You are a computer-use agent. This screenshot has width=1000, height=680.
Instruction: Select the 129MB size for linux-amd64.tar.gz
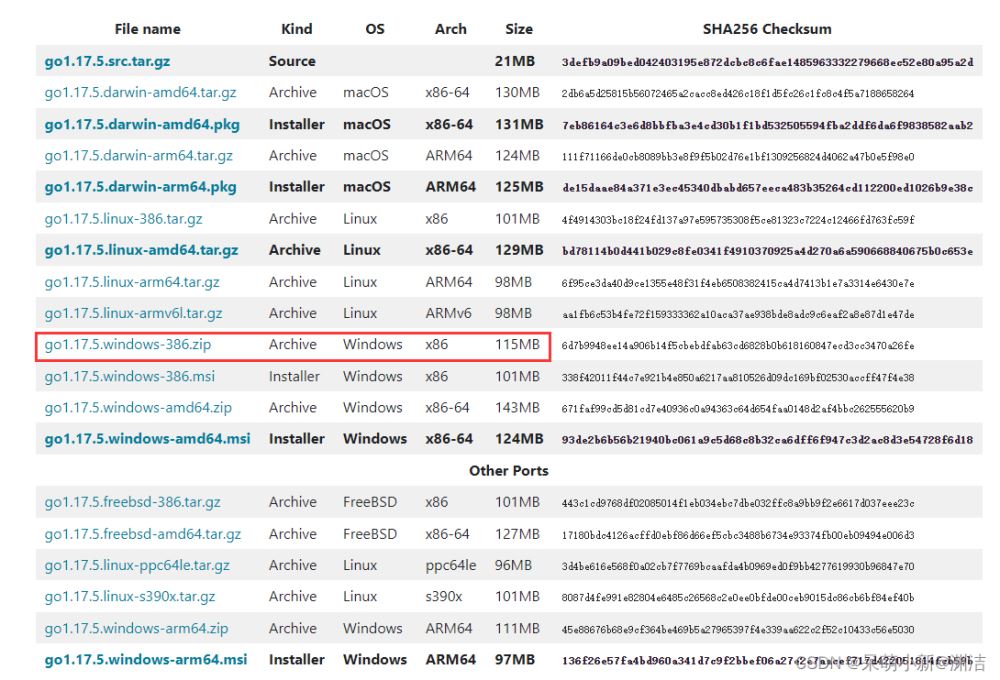pyautogui.click(x=519, y=250)
